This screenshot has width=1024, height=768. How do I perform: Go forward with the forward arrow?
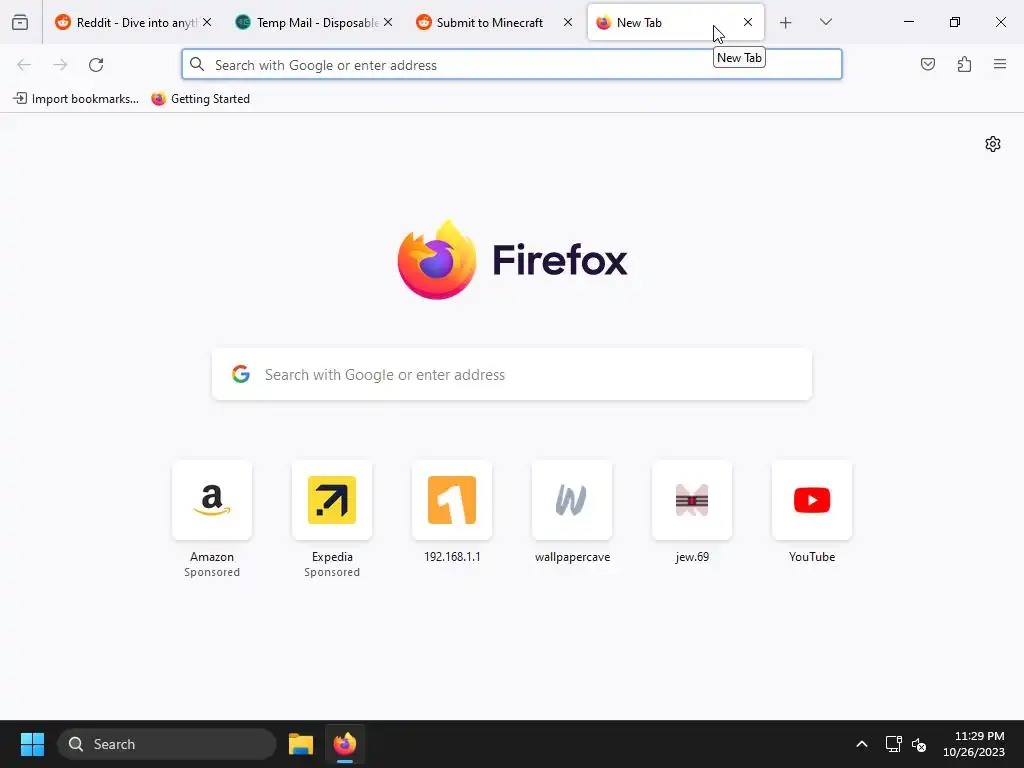tap(60, 65)
